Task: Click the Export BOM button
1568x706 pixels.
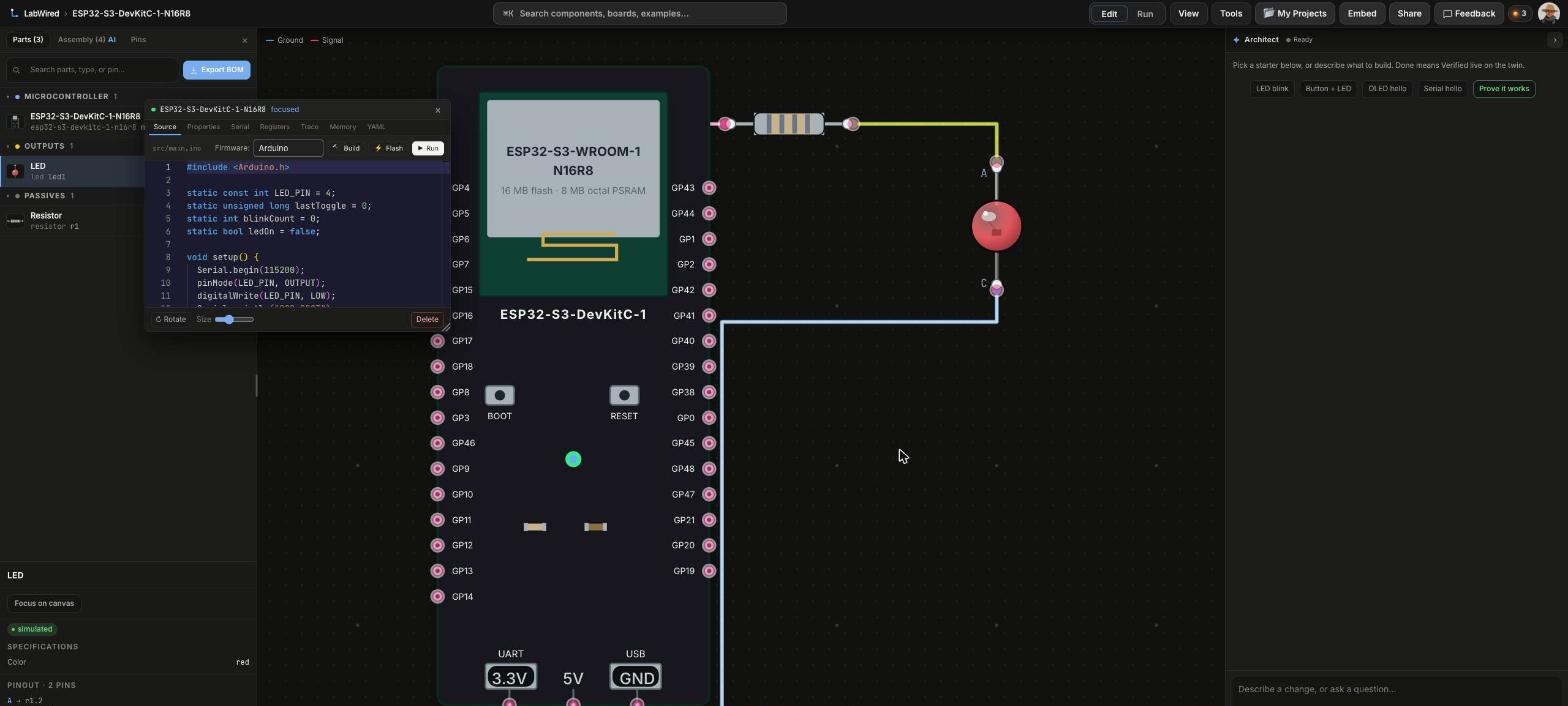Action: point(217,70)
